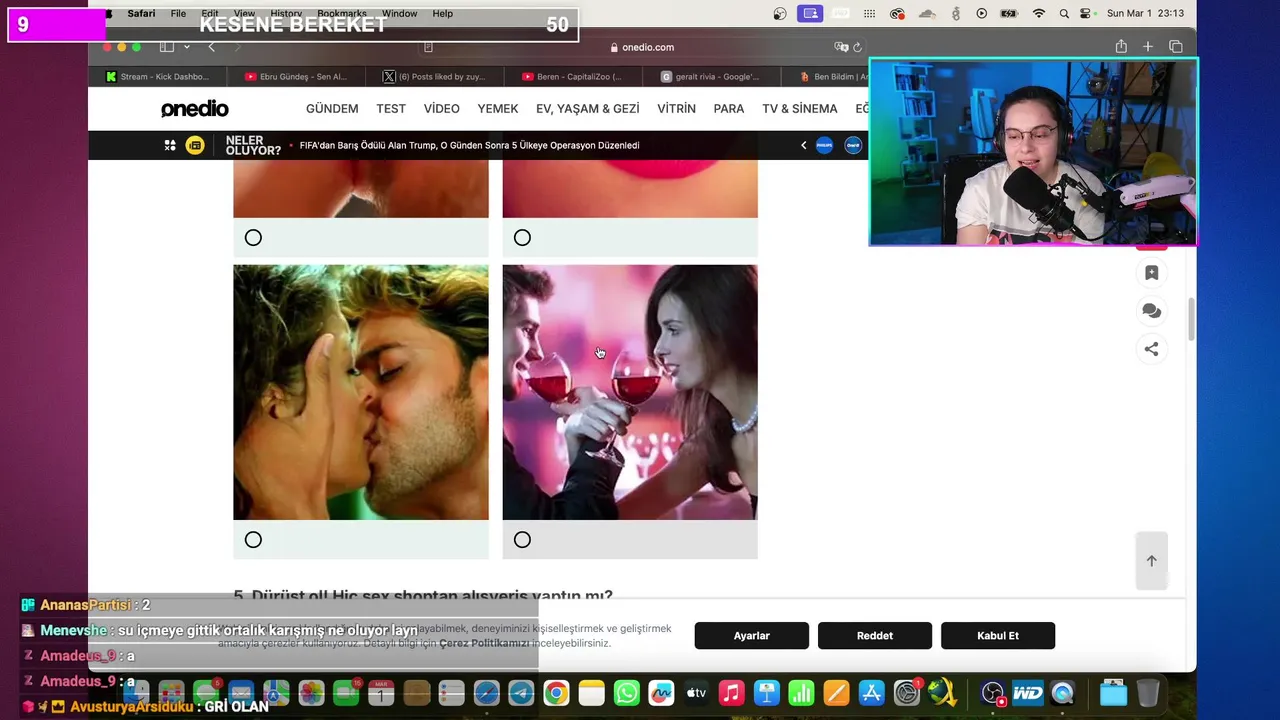1280x720 pixels.
Task: Open the PARA navigation item
Action: click(x=729, y=109)
